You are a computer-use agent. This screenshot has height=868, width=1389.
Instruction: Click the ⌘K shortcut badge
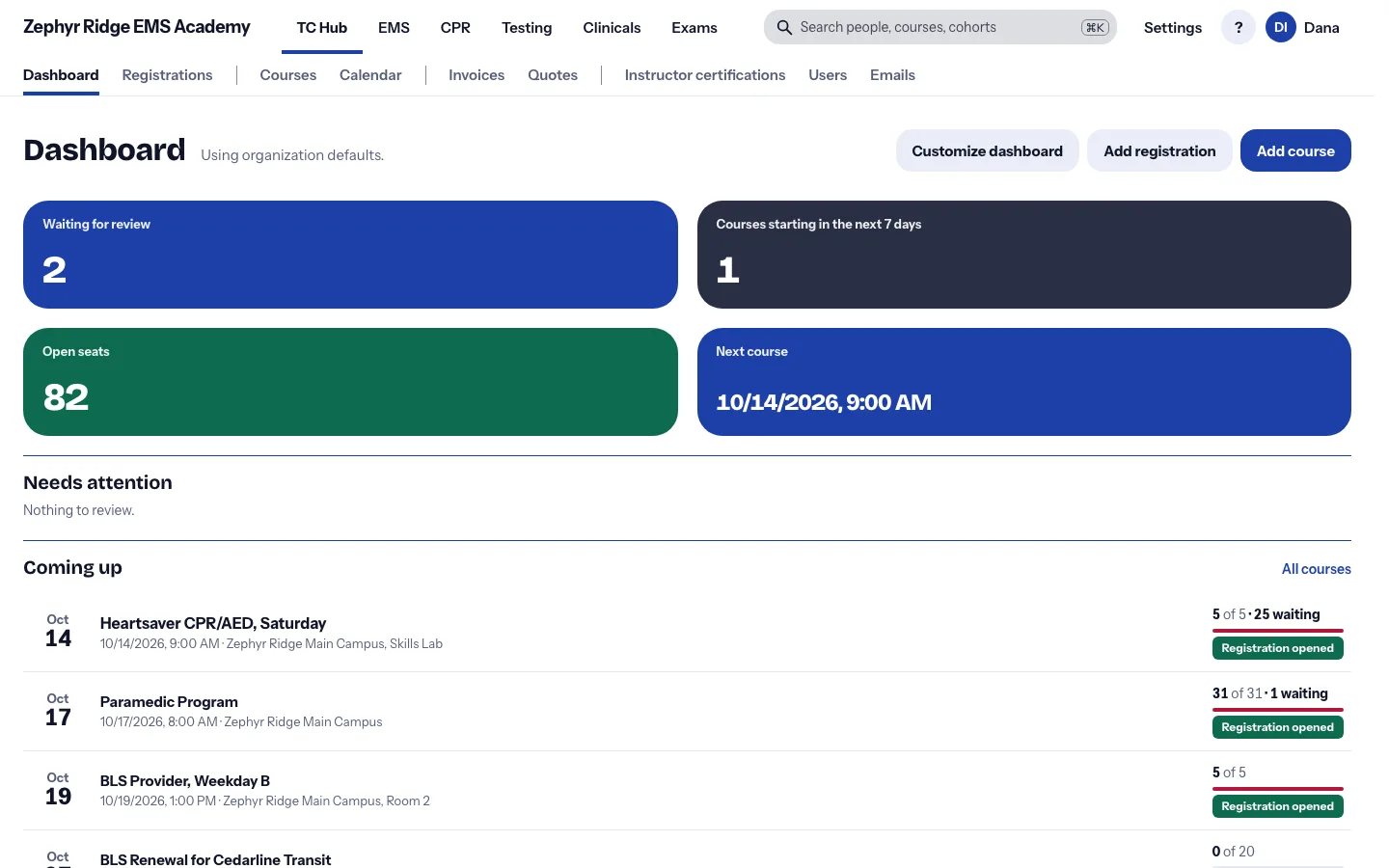[x=1095, y=27]
